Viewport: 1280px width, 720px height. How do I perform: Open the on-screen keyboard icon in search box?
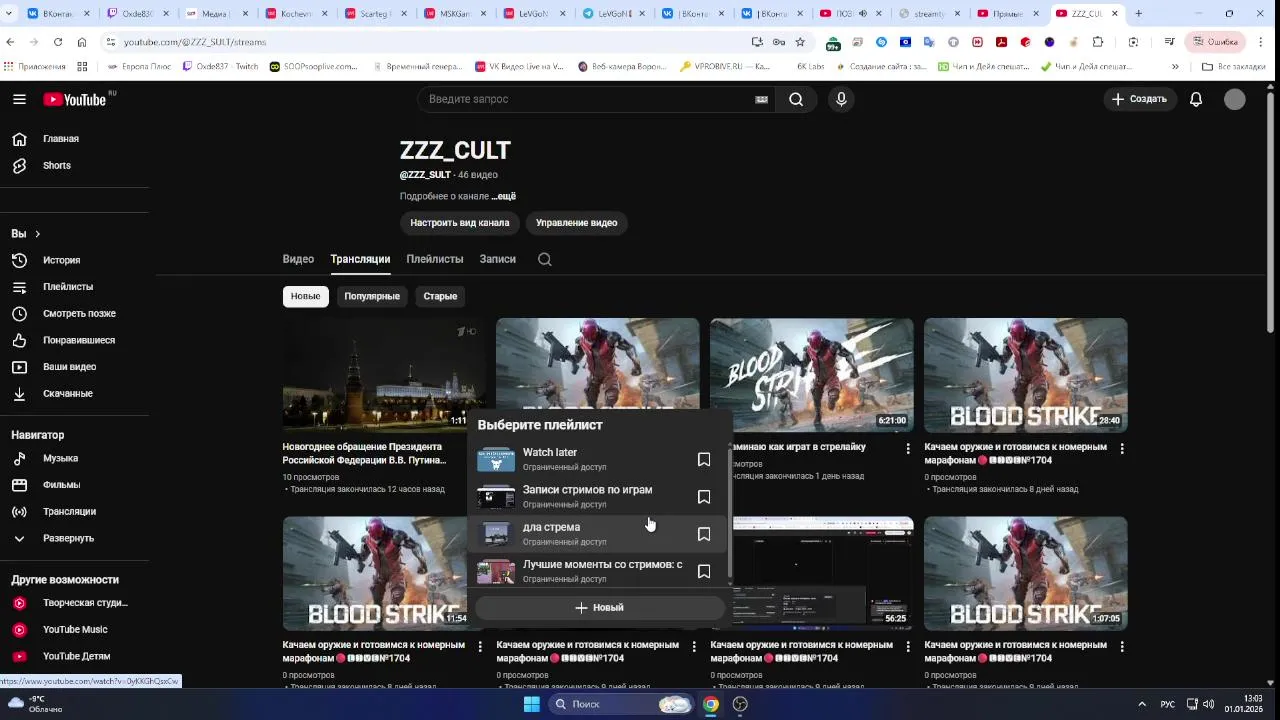tap(761, 99)
